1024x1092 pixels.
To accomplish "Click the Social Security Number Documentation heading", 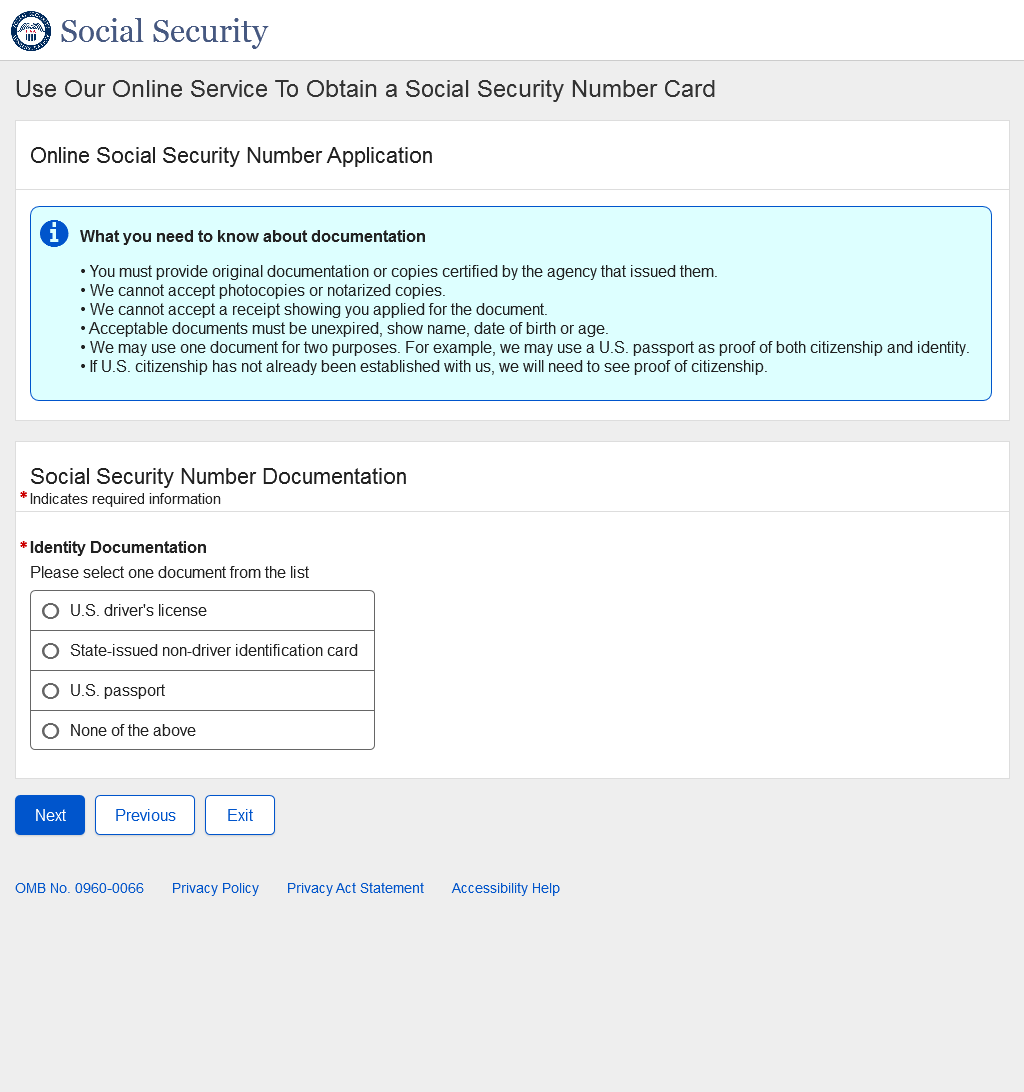I will point(218,476).
